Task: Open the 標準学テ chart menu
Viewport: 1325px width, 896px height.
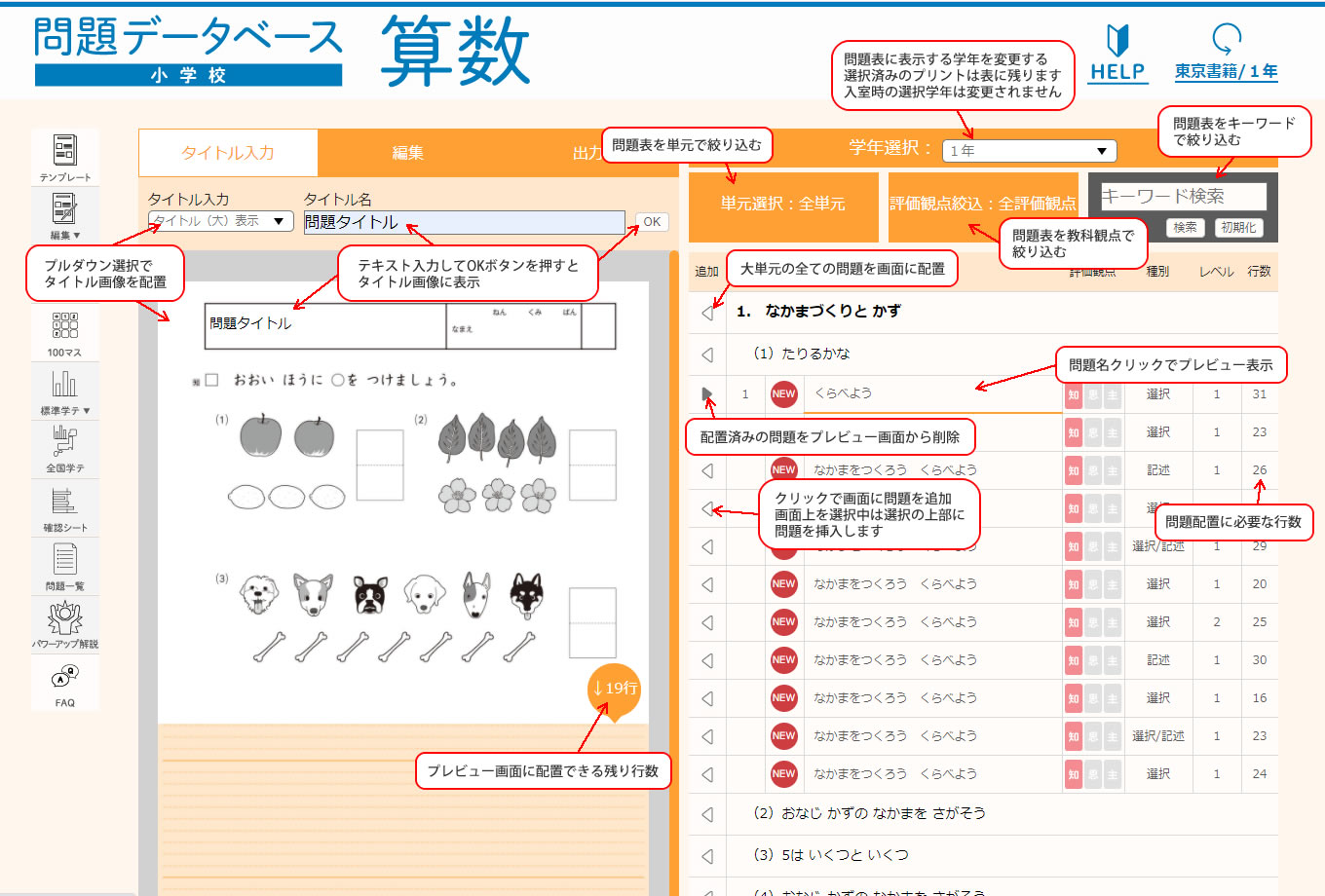Action: pyautogui.click(x=65, y=391)
